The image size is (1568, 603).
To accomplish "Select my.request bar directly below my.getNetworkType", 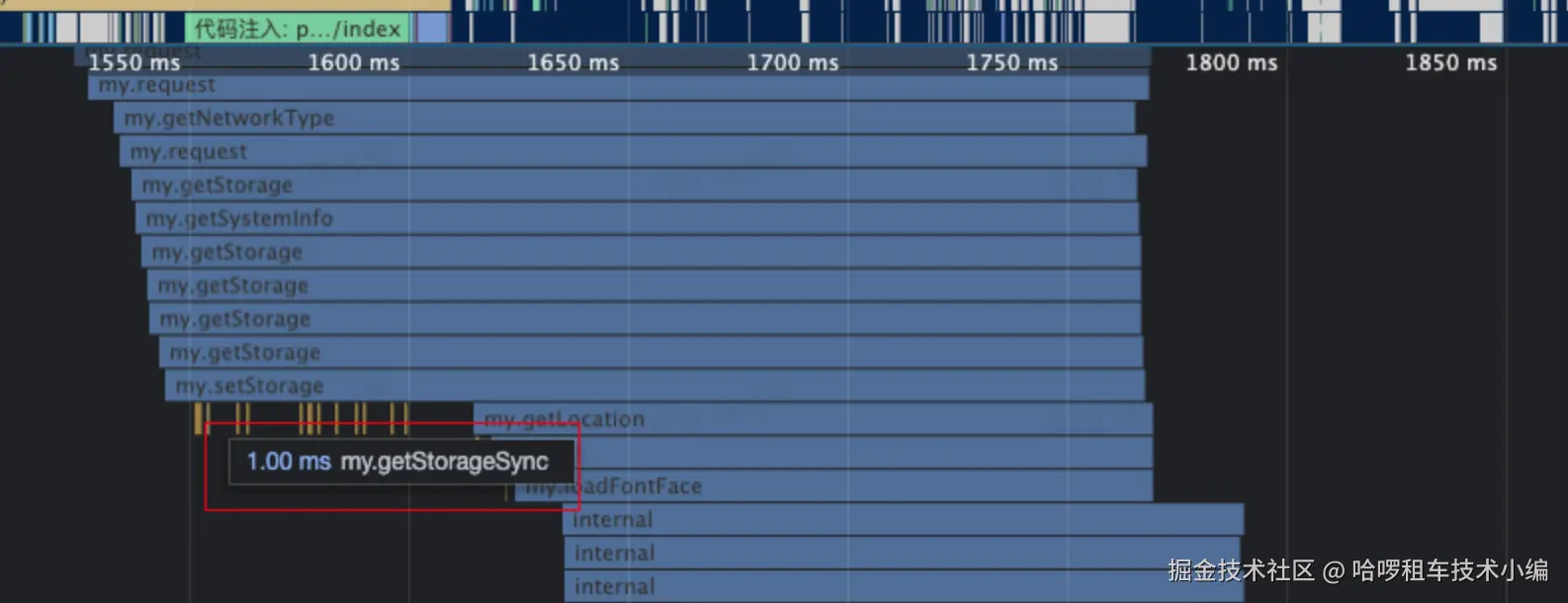I will (x=633, y=151).
